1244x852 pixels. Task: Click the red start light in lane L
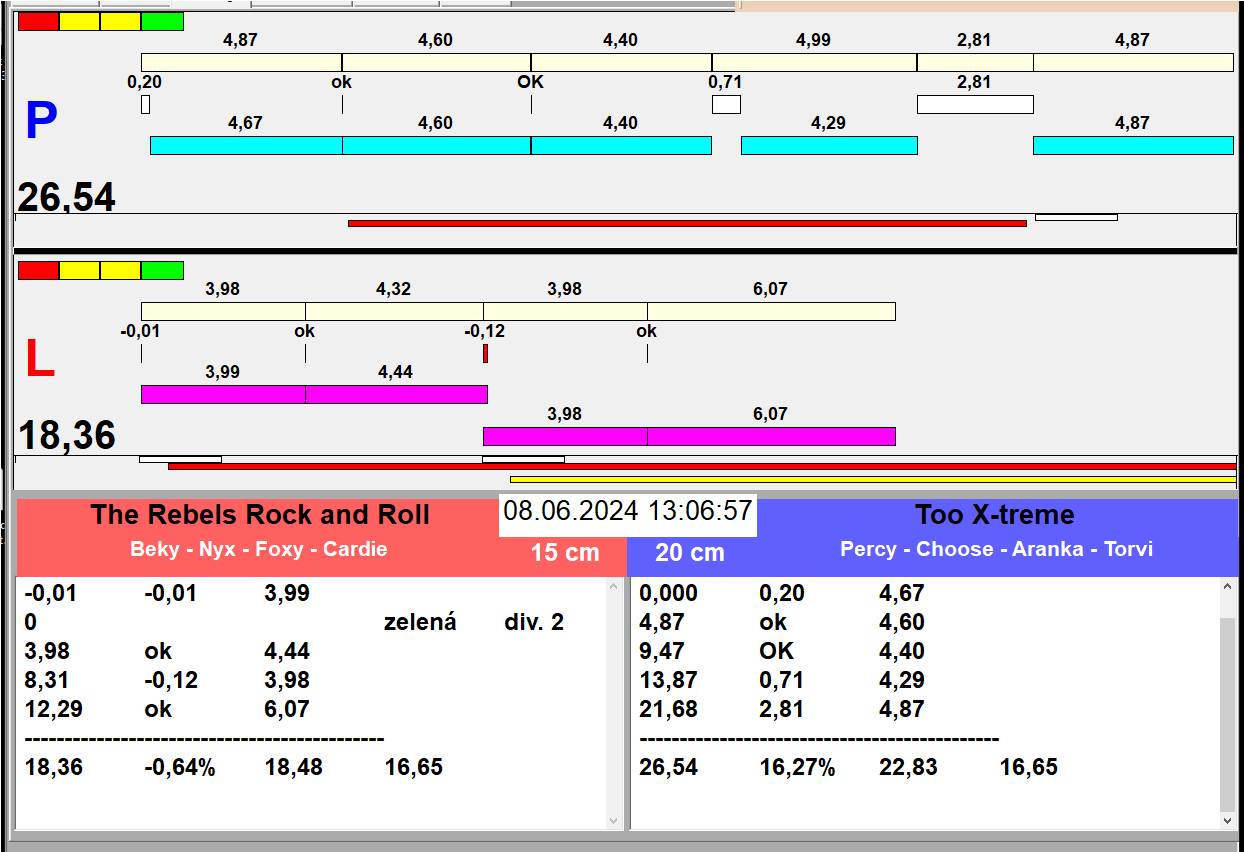click(38, 270)
